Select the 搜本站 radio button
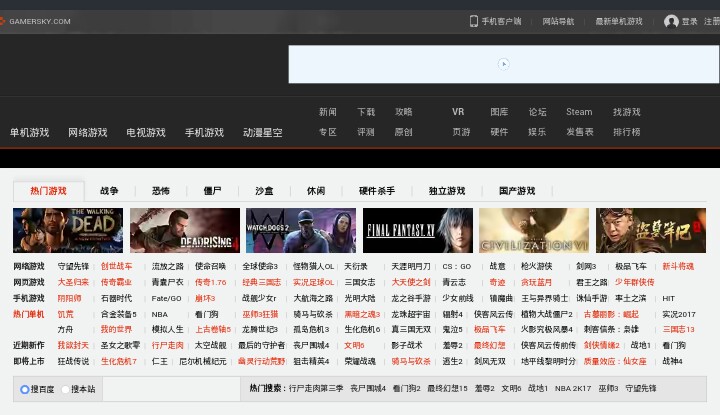This screenshot has height=415, width=720. [65, 389]
